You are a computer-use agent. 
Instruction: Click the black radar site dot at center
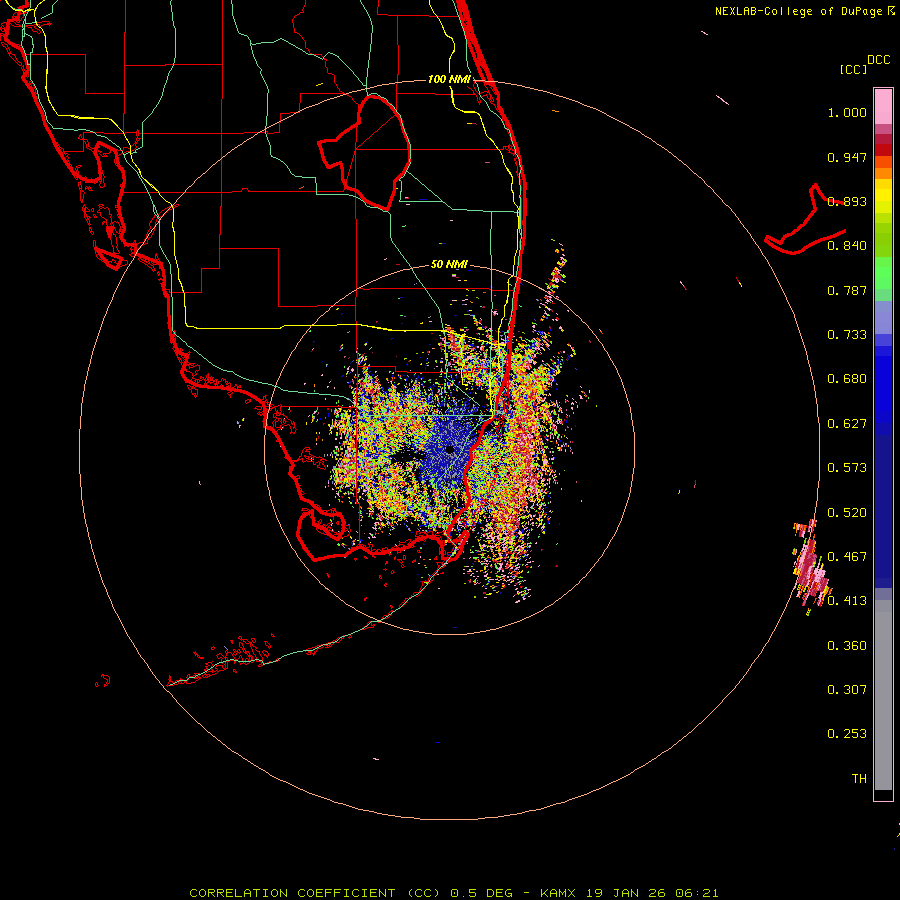(x=450, y=449)
